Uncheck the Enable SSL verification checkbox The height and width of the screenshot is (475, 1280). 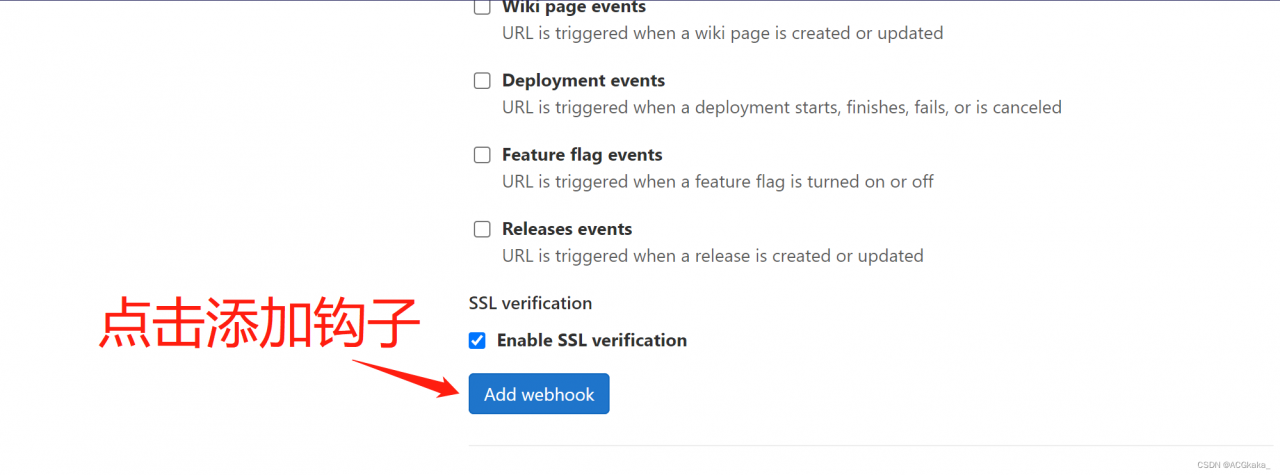tap(478, 341)
